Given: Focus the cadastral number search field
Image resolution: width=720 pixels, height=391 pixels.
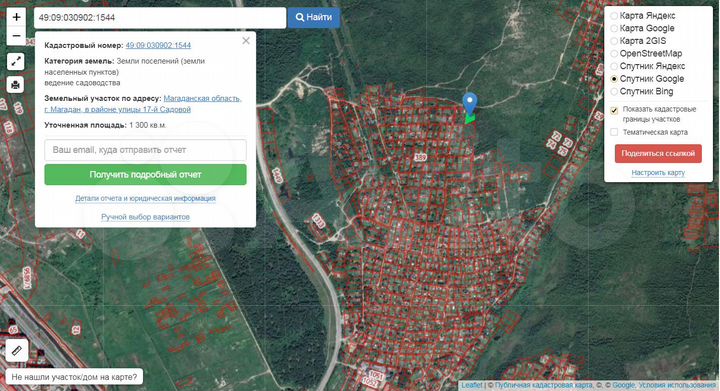Looking at the screenshot, I should pos(160,18).
